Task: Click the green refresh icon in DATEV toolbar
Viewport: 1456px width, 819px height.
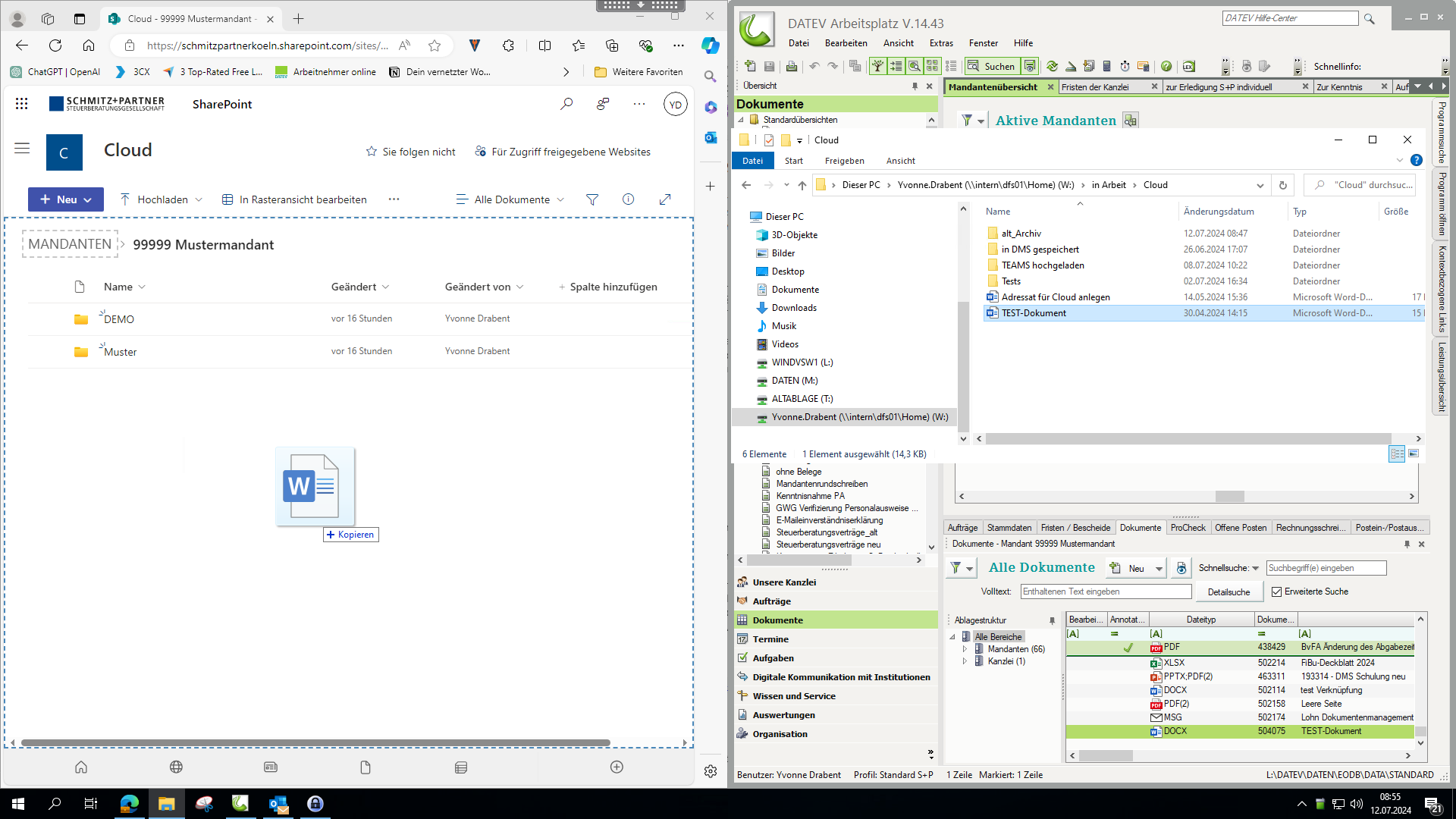Action: (1052, 66)
